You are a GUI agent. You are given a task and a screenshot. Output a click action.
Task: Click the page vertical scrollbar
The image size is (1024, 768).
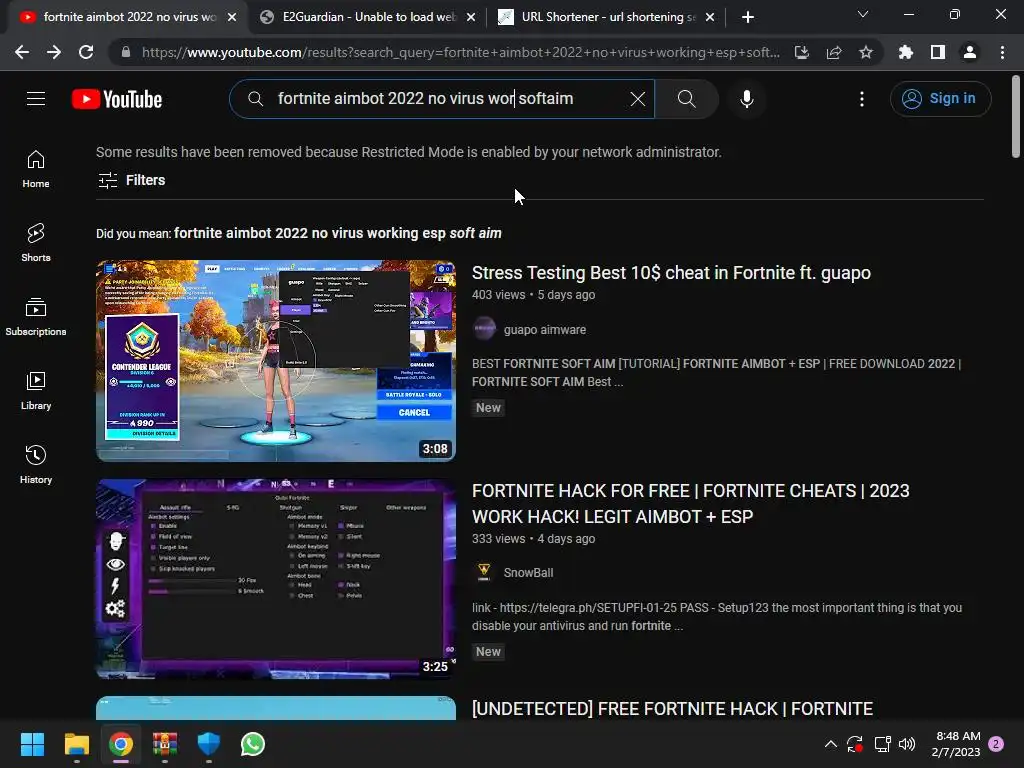1016,116
